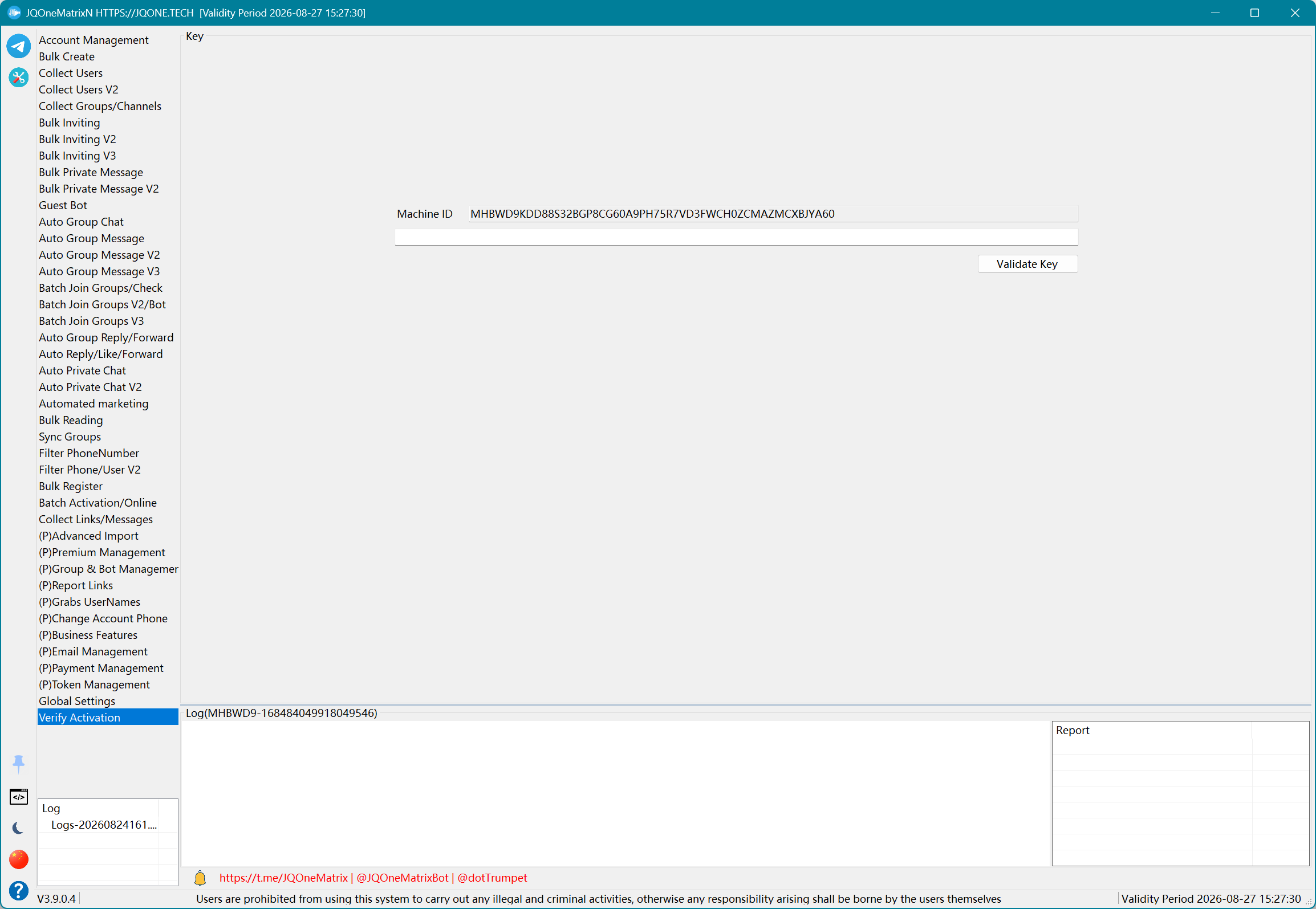Click the Validate Key button
The width and height of the screenshot is (1316, 909).
(1027, 264)
